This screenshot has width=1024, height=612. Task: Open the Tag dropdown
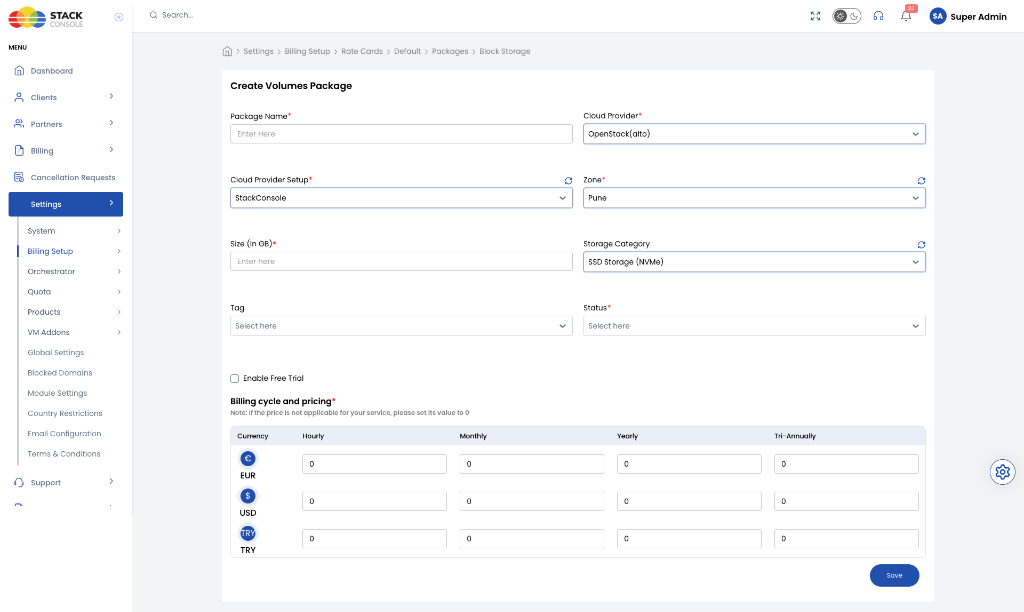pos(401,326)
